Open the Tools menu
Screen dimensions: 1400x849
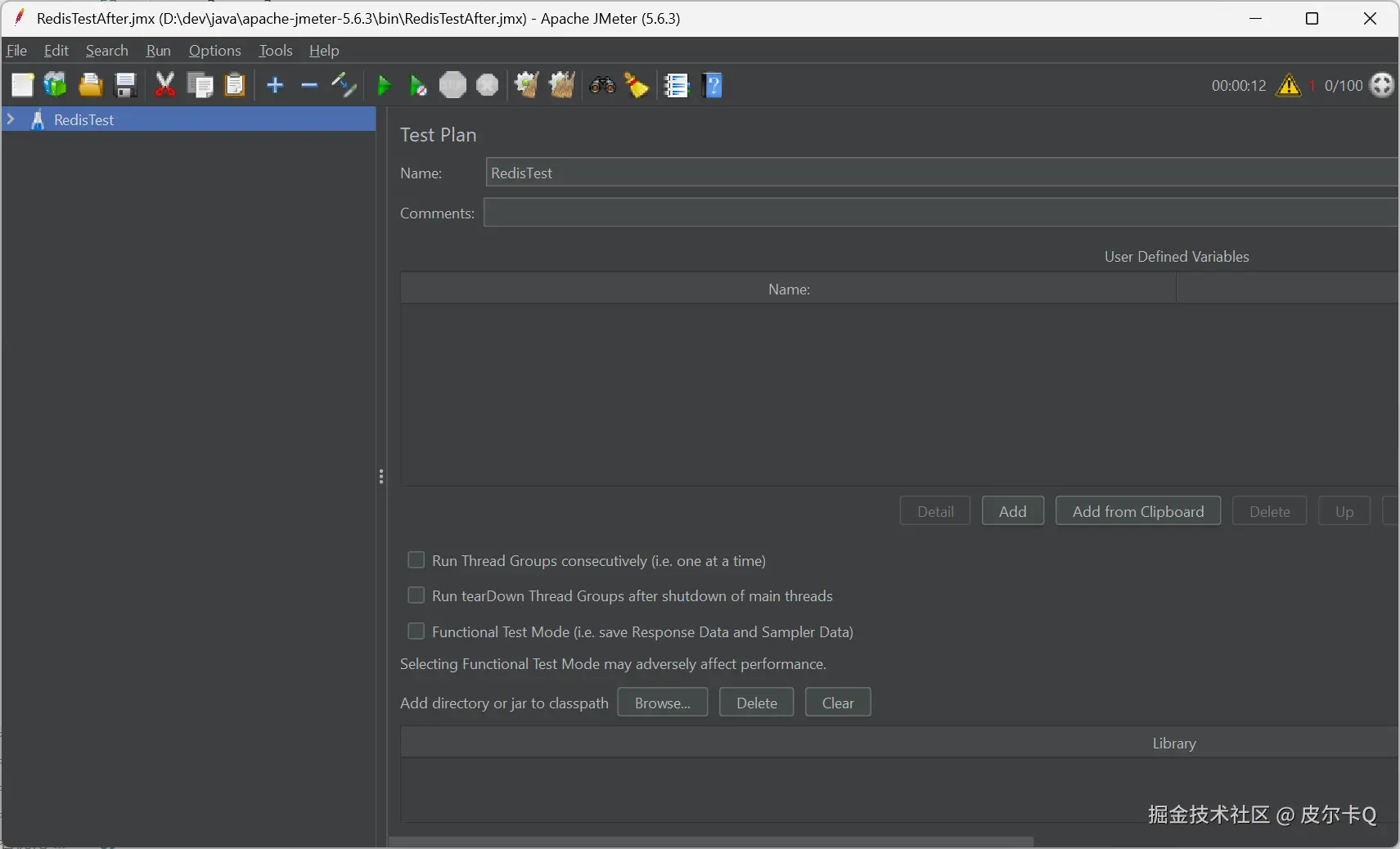click(276, 51)
